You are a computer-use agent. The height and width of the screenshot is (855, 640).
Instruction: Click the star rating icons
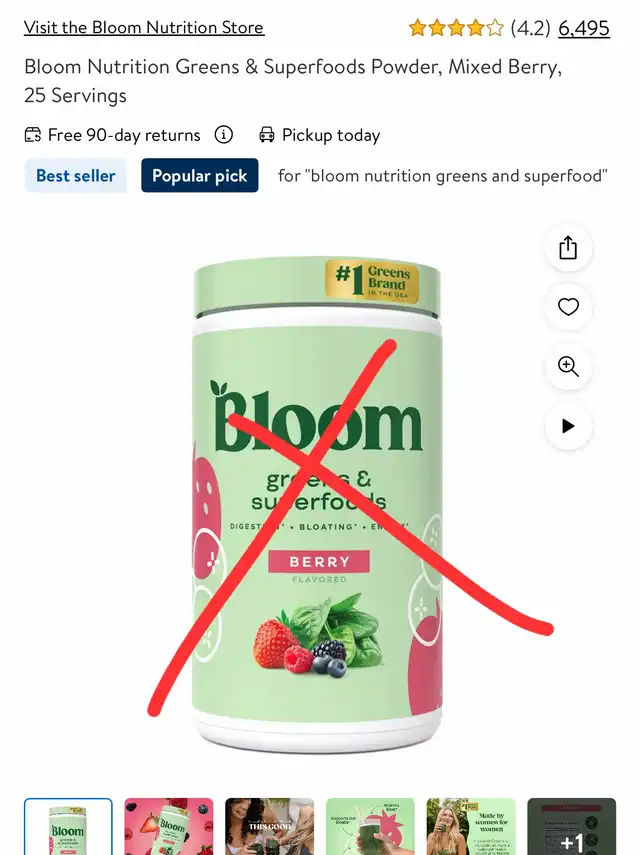click(456, 28)
